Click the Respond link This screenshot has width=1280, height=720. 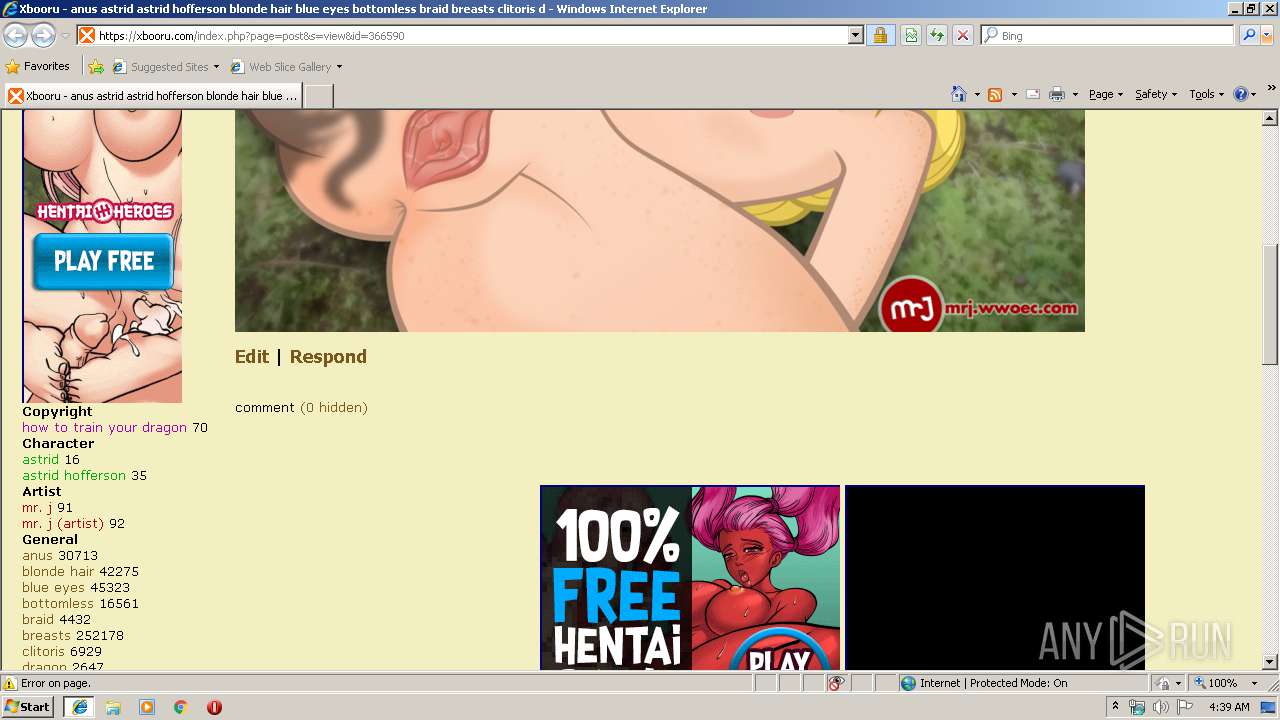[328, 357]
